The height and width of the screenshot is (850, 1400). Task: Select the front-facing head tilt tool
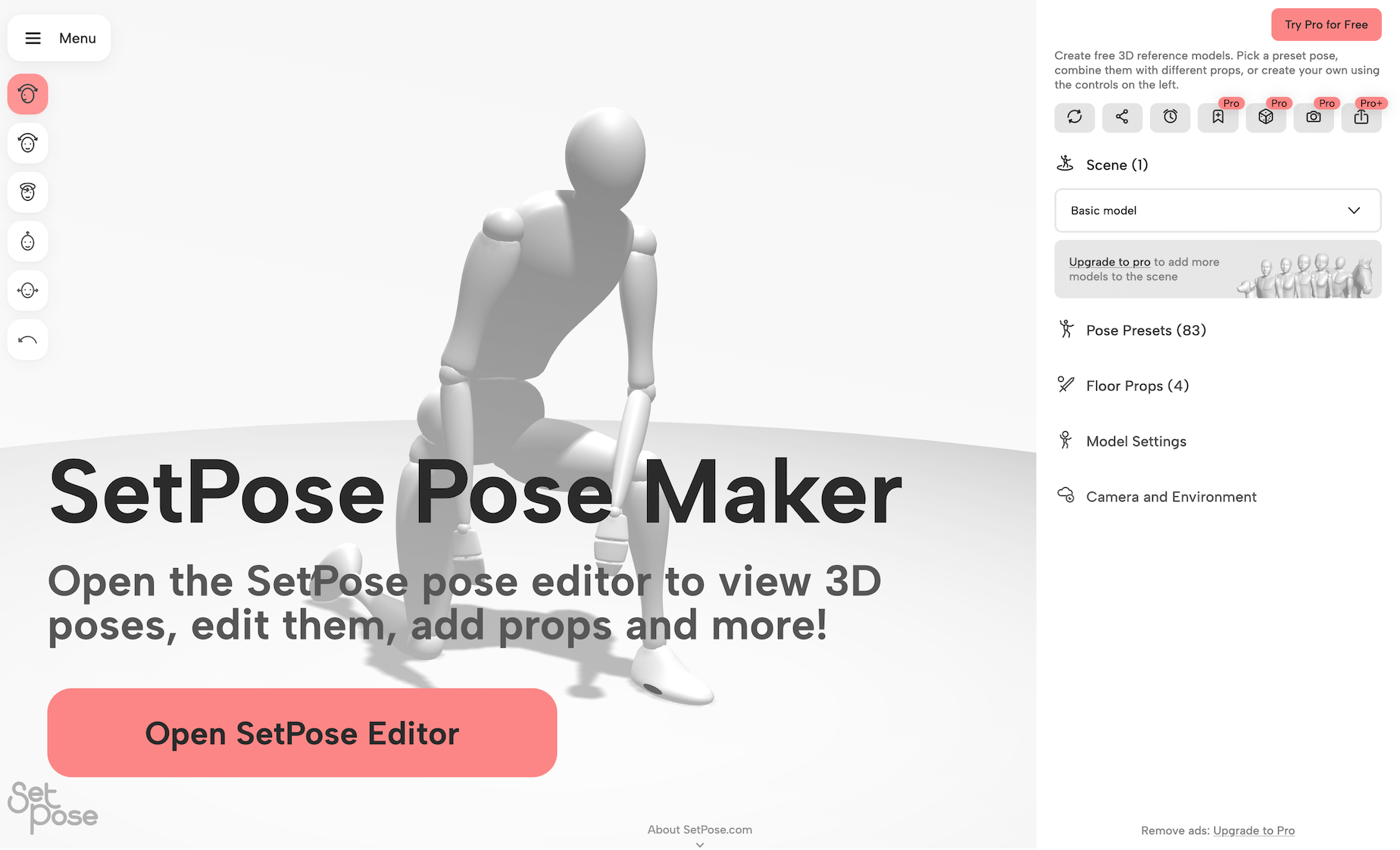click(28, 143)
